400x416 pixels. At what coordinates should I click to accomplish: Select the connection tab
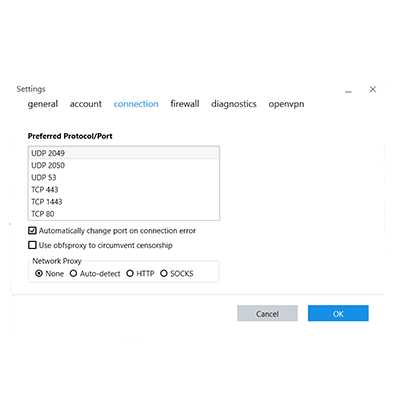pyautogui.click(x=136, y=104)
